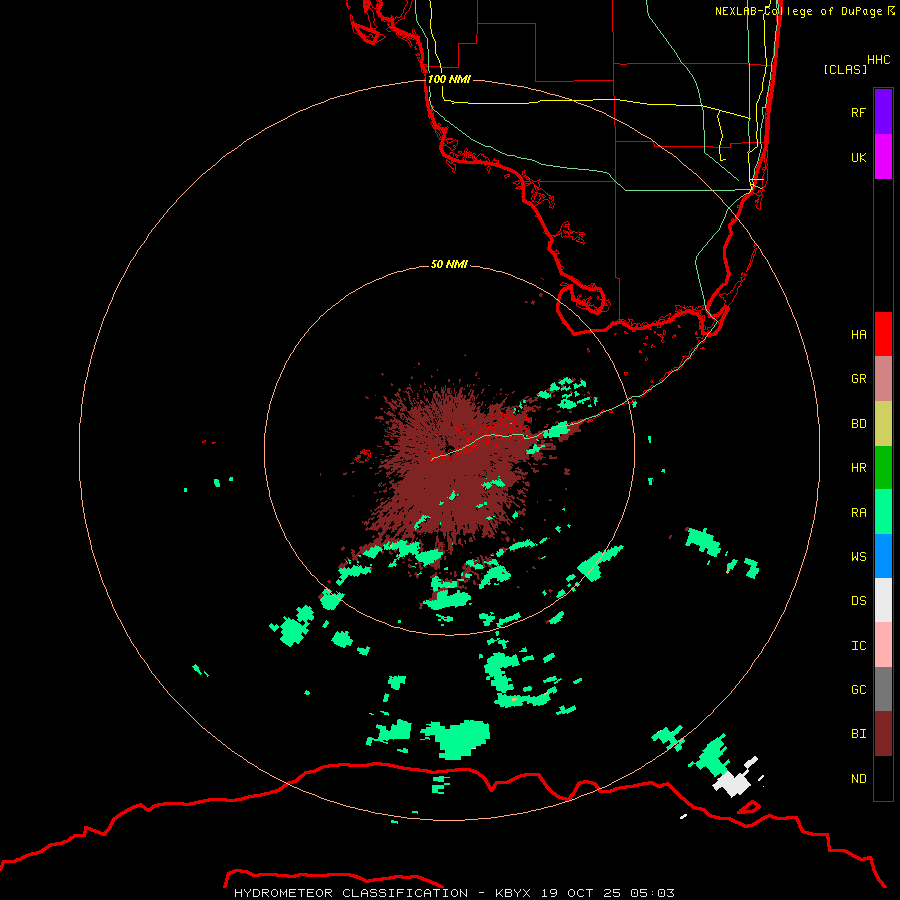Image resolution: width=900 pixels, height=900 pixels.
Task: Click the BI legend label
Action: (x=859, y=734)
